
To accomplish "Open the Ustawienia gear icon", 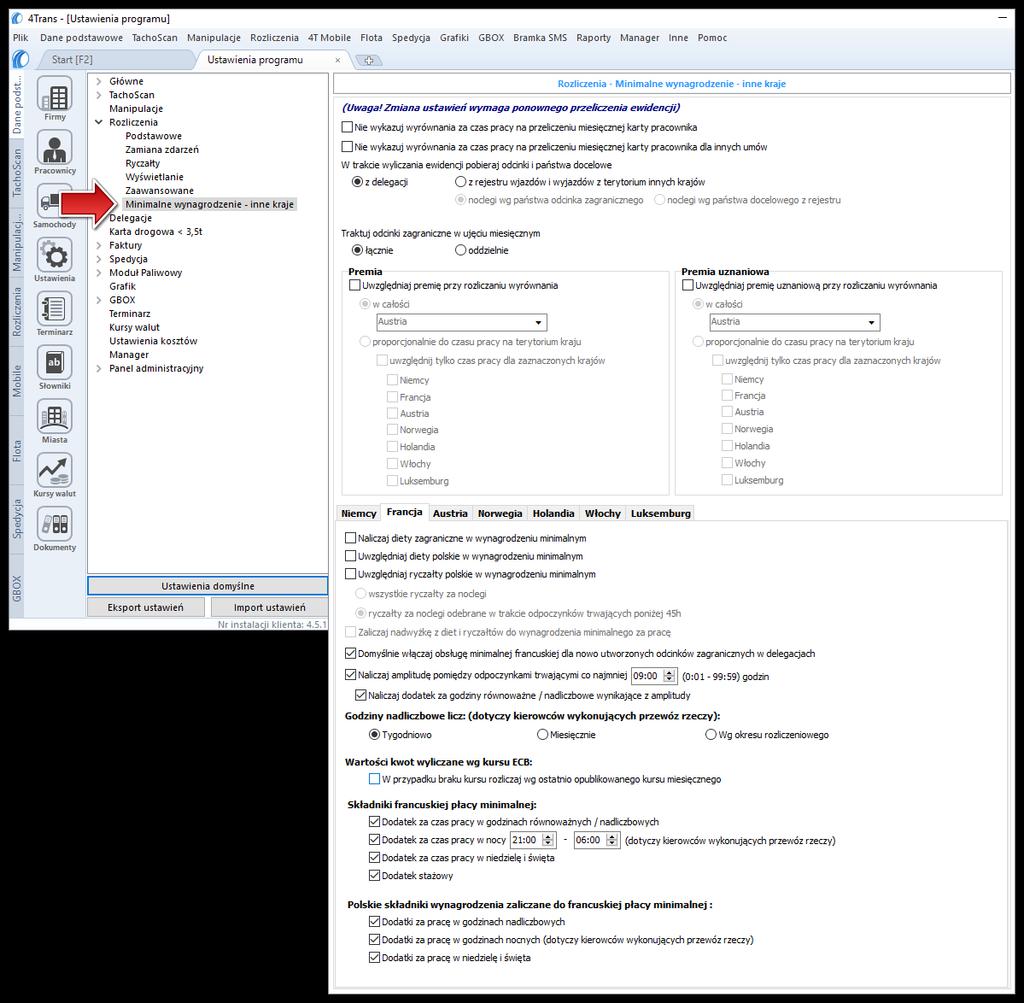I will pyautogui.click(x=55, y=255).
